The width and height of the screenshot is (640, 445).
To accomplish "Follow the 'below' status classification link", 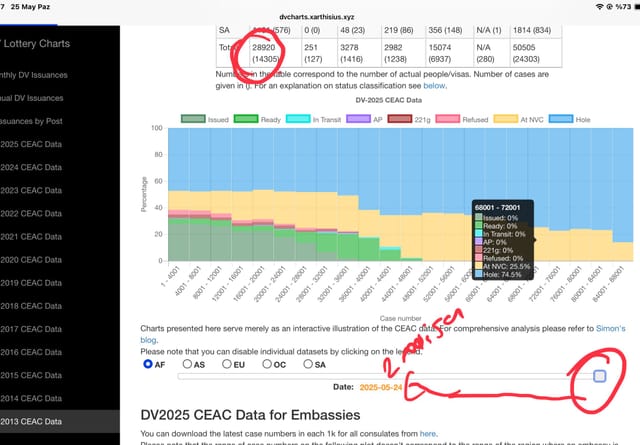I will click(434, 86).
